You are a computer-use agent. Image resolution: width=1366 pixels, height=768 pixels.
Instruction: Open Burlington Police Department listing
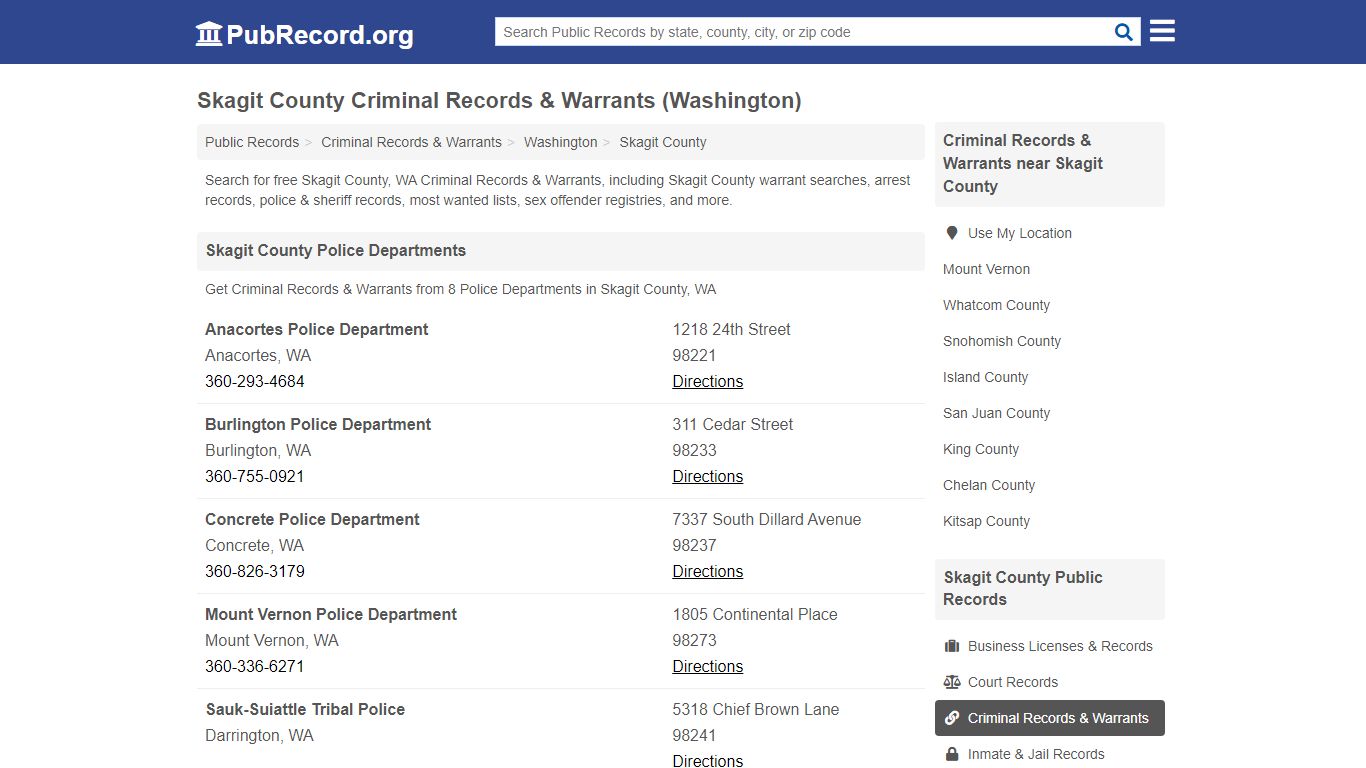[318, 424]
